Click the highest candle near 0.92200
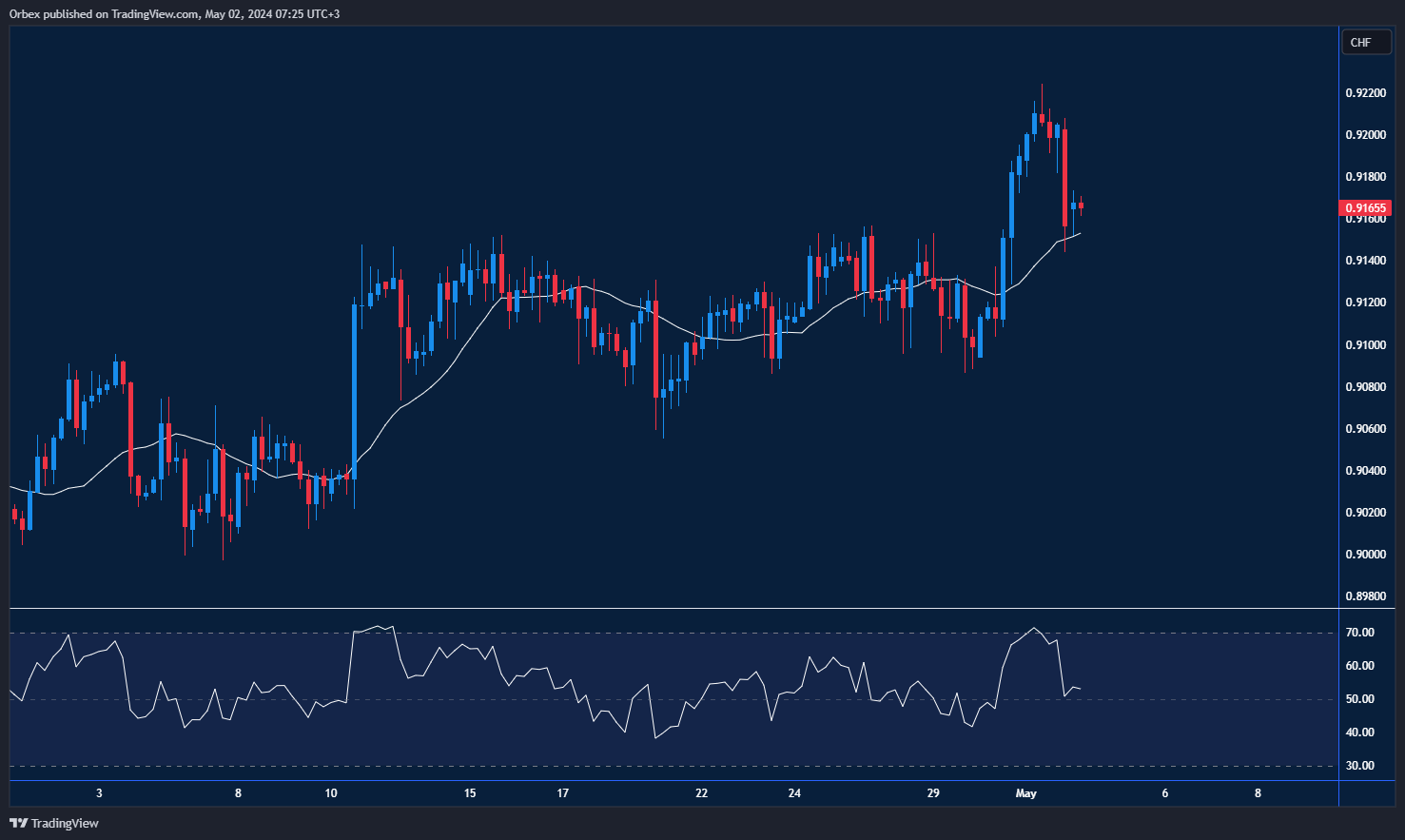 (x=1042, y=119)
